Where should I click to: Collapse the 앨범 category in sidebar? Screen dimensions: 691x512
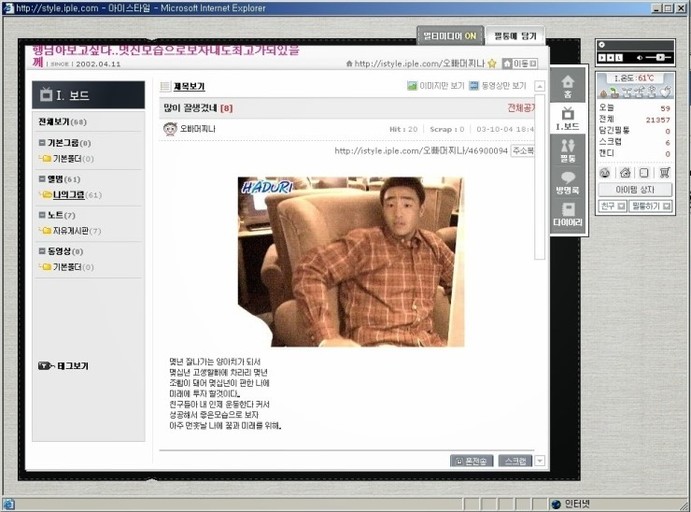click(x=38, y=179)
